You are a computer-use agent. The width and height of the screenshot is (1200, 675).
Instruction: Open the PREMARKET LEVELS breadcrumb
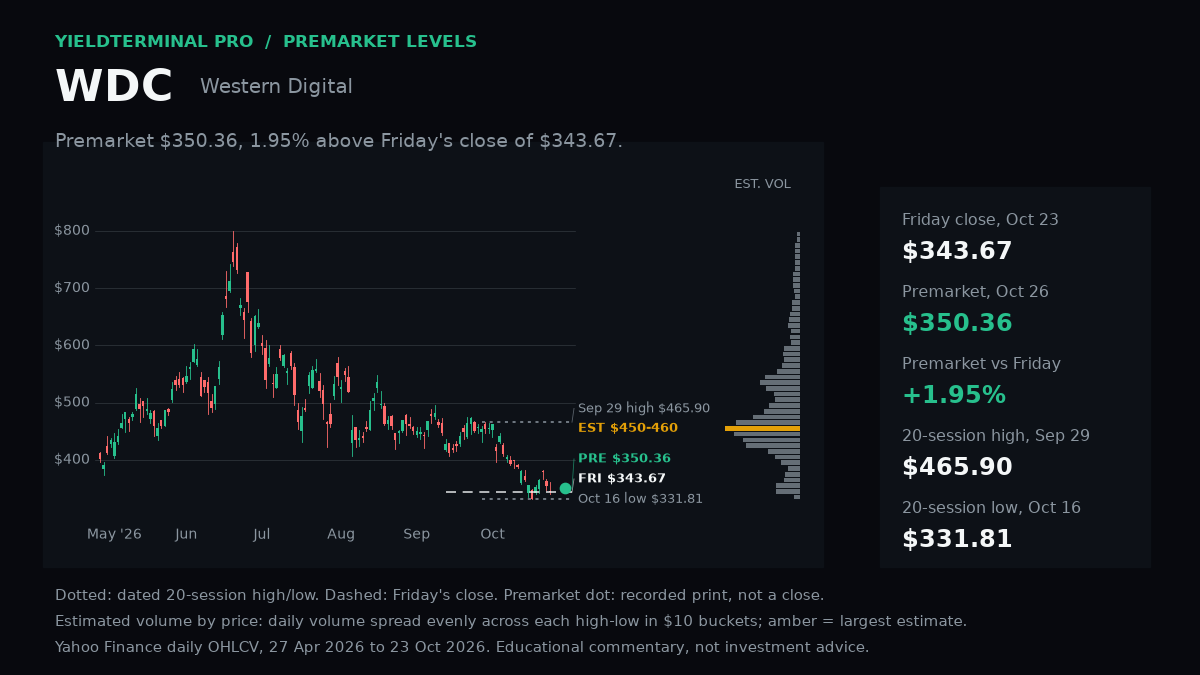point(380,42)
